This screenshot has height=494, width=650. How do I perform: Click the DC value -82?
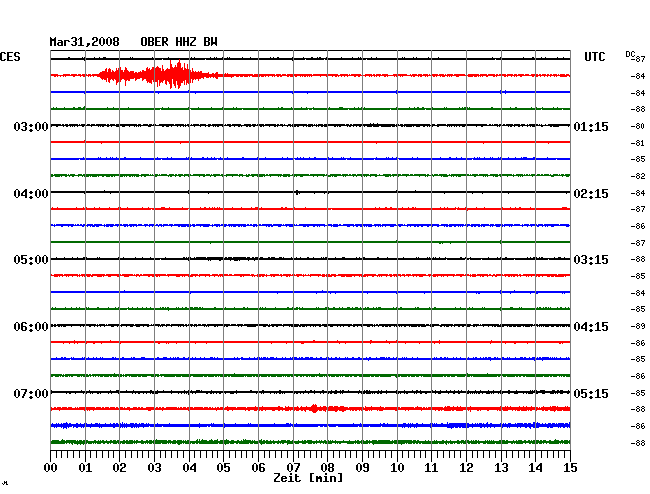638,176
